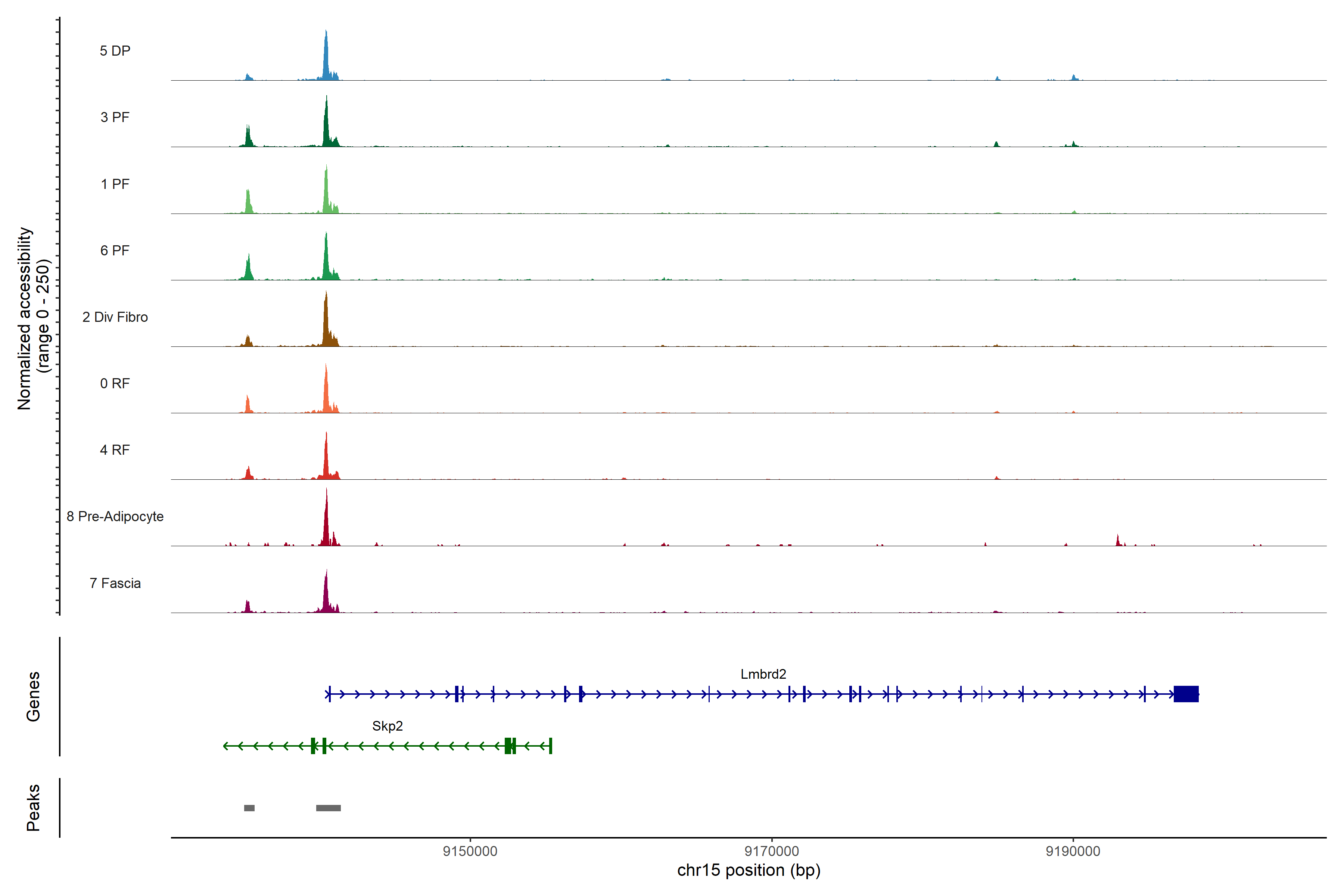Click the wider gray peak bar
The image size is (1344, 896).
click(329, 808)
